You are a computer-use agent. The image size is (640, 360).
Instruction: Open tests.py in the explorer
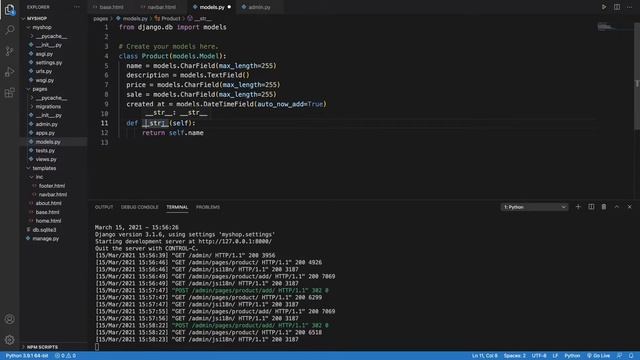(45, 151)
